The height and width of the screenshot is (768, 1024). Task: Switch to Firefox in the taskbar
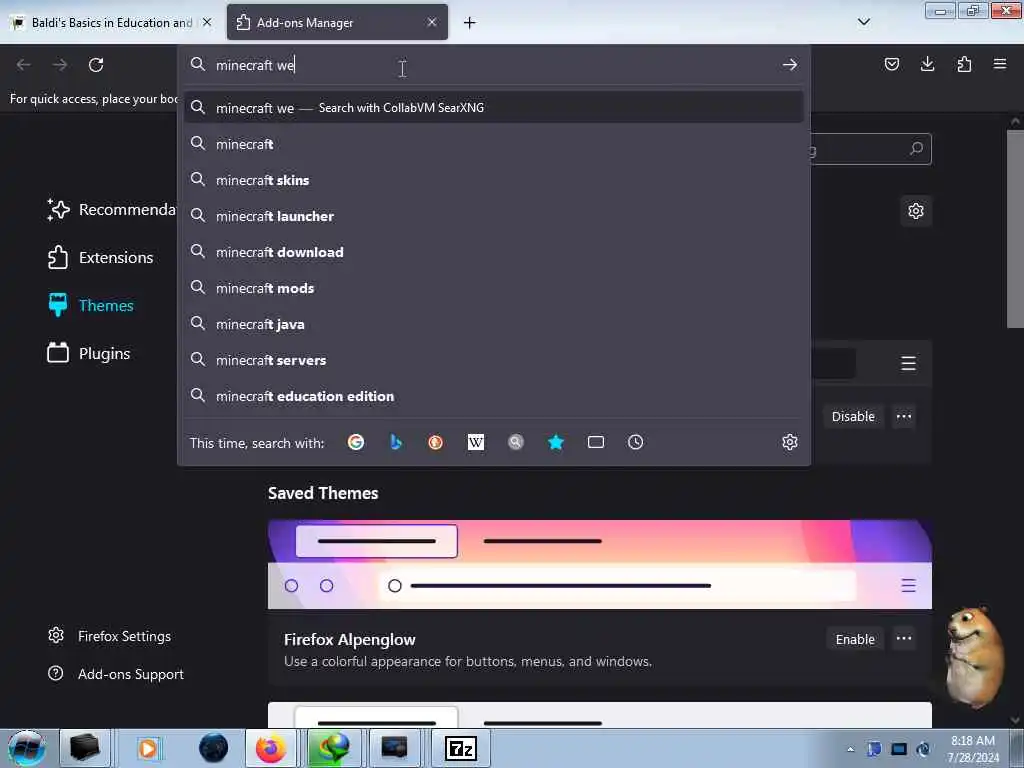click(270, 748)
